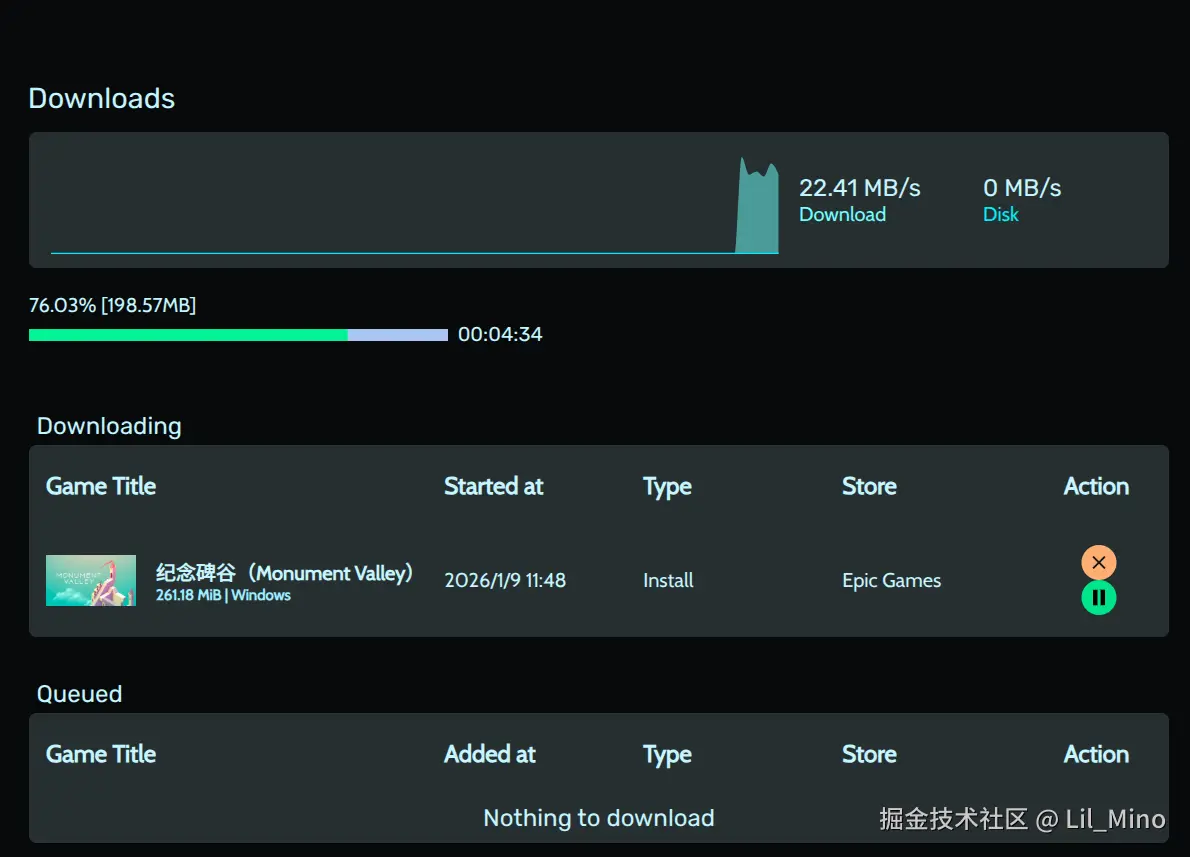Screen dimensions: 1190x857
Task: Open the Monument Valley game thumbnail
Action: (91, 580)
